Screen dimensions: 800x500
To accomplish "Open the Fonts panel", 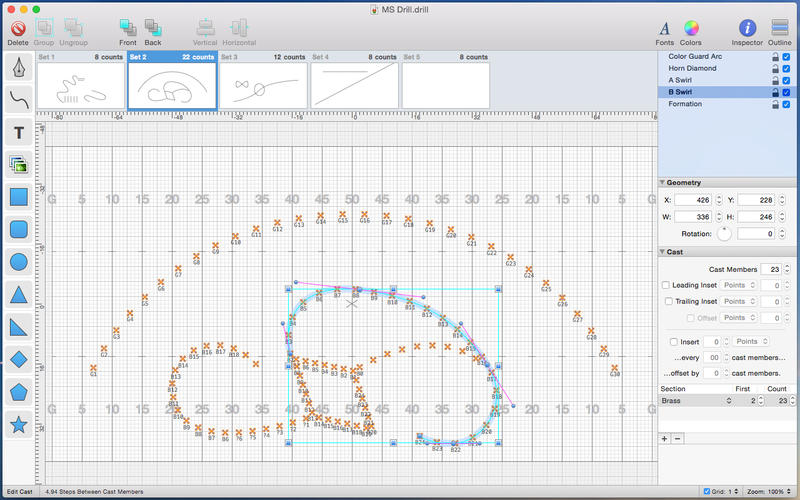I will click(664, 29).
